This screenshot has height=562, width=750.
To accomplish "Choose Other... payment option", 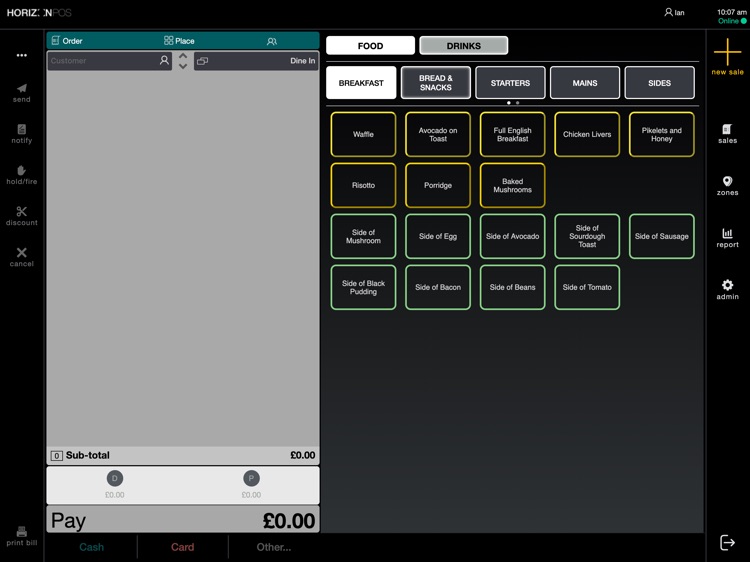I will (274, 547).
